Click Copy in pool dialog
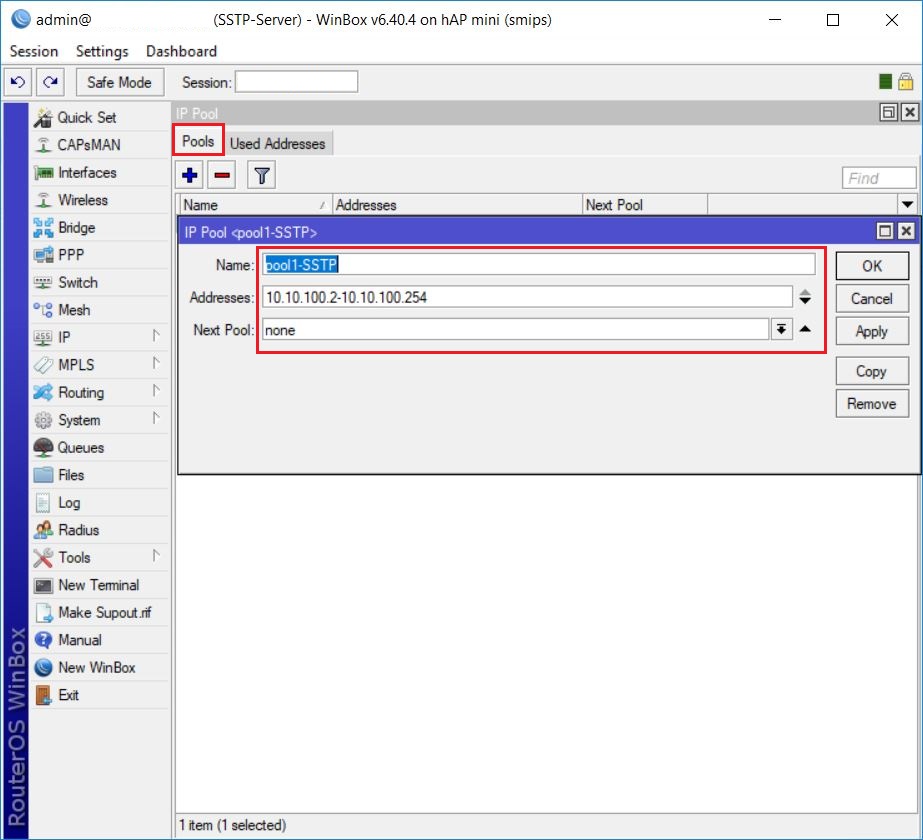 (872, 371)
